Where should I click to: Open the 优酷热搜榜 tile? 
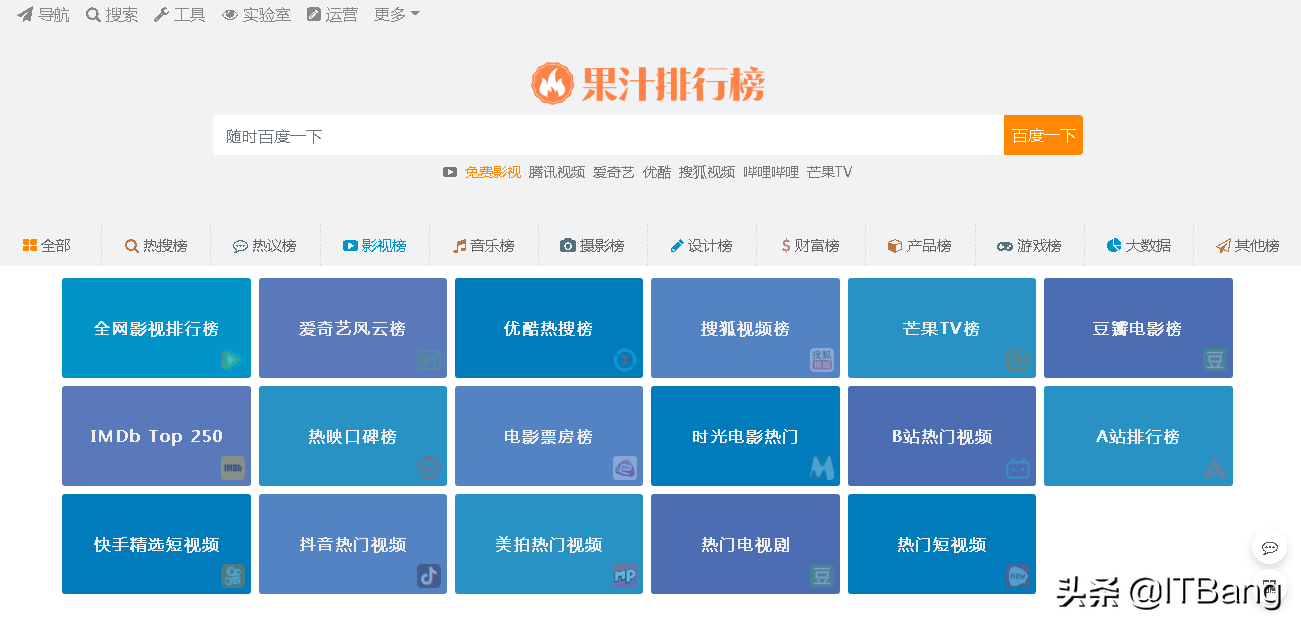[549, 328]
